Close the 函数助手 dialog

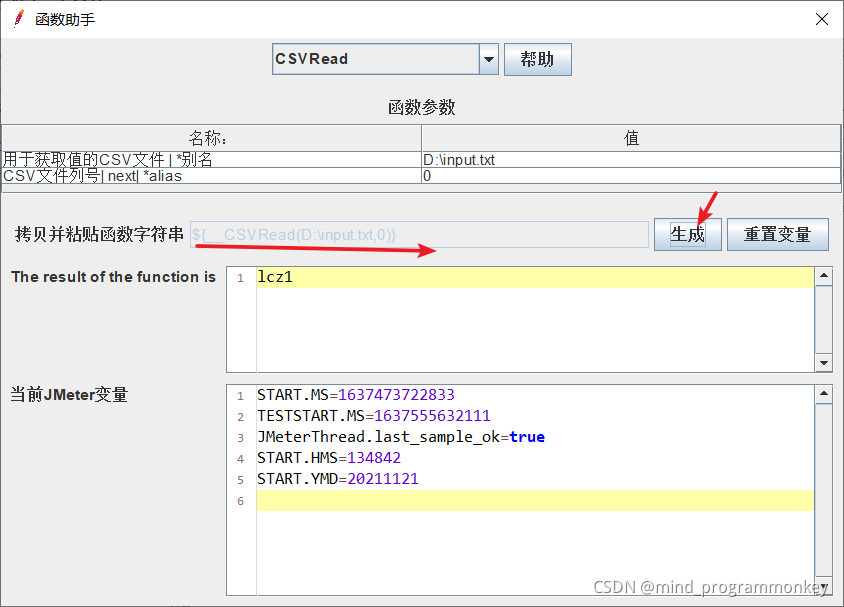(x=821, y=19)
